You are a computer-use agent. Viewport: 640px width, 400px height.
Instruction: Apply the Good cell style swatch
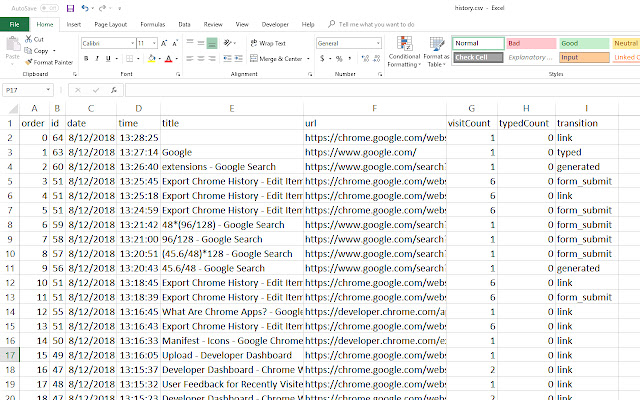[580, 44]
